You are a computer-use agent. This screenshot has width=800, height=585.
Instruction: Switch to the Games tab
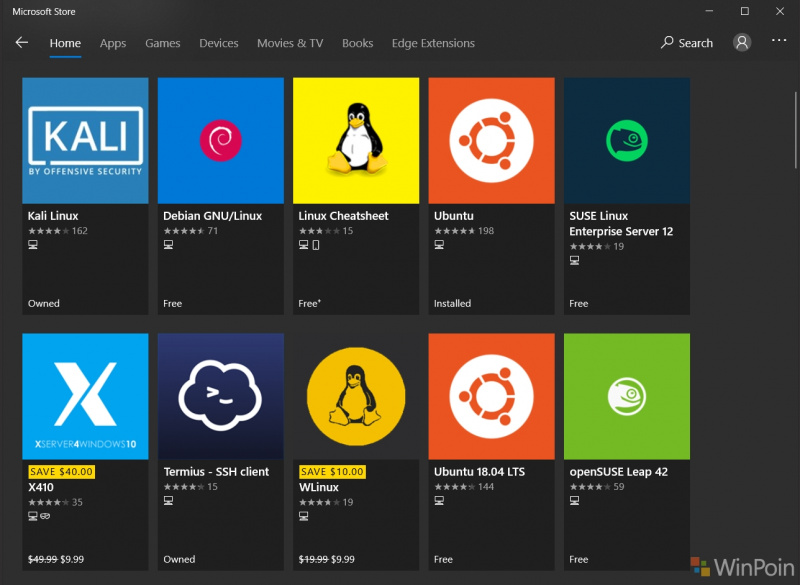pos(163,43)
